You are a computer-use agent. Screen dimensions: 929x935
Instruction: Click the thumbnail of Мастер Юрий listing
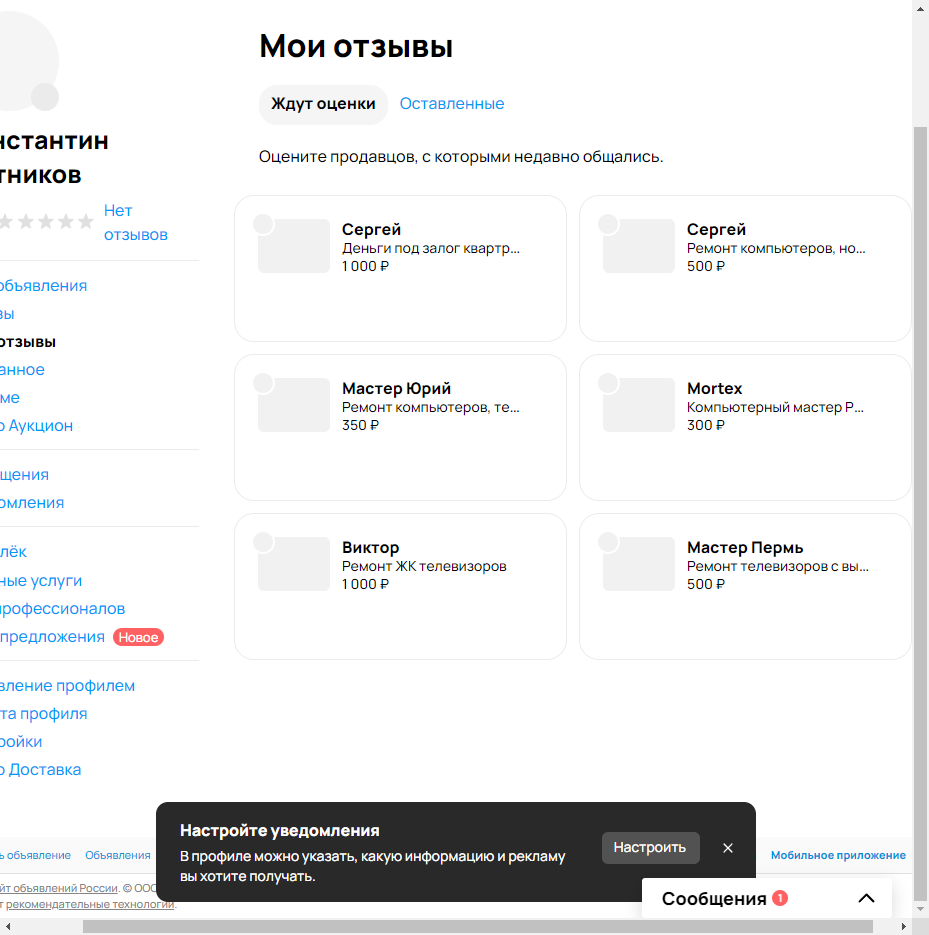click(x=294, y=405)
